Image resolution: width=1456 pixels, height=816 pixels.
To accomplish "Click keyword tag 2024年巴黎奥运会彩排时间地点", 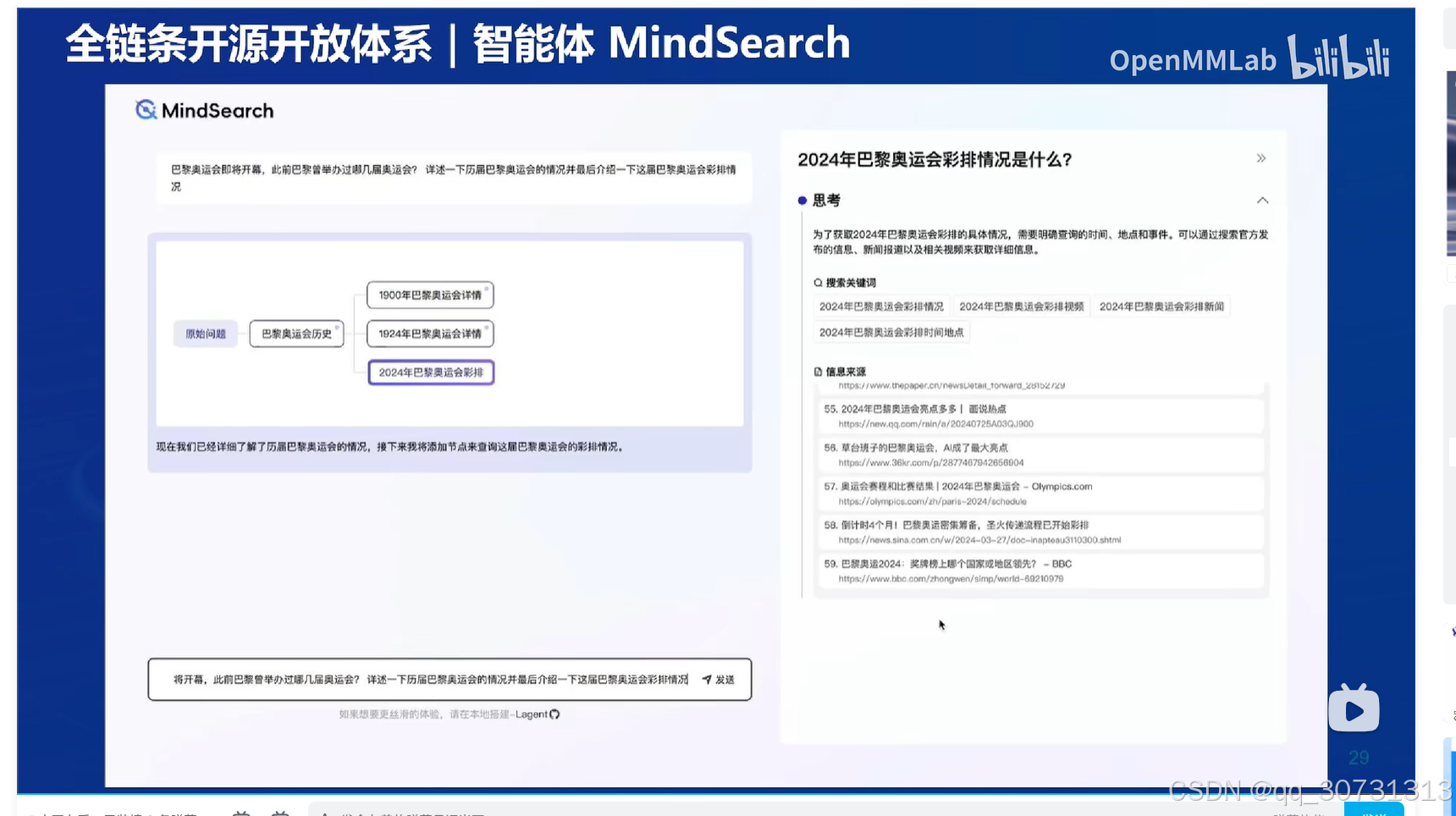I will [x=891, y=333].
